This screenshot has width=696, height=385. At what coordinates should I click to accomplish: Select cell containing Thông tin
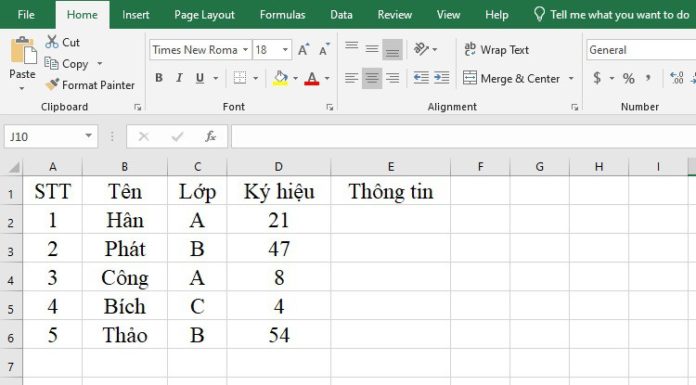click(391, 191)
